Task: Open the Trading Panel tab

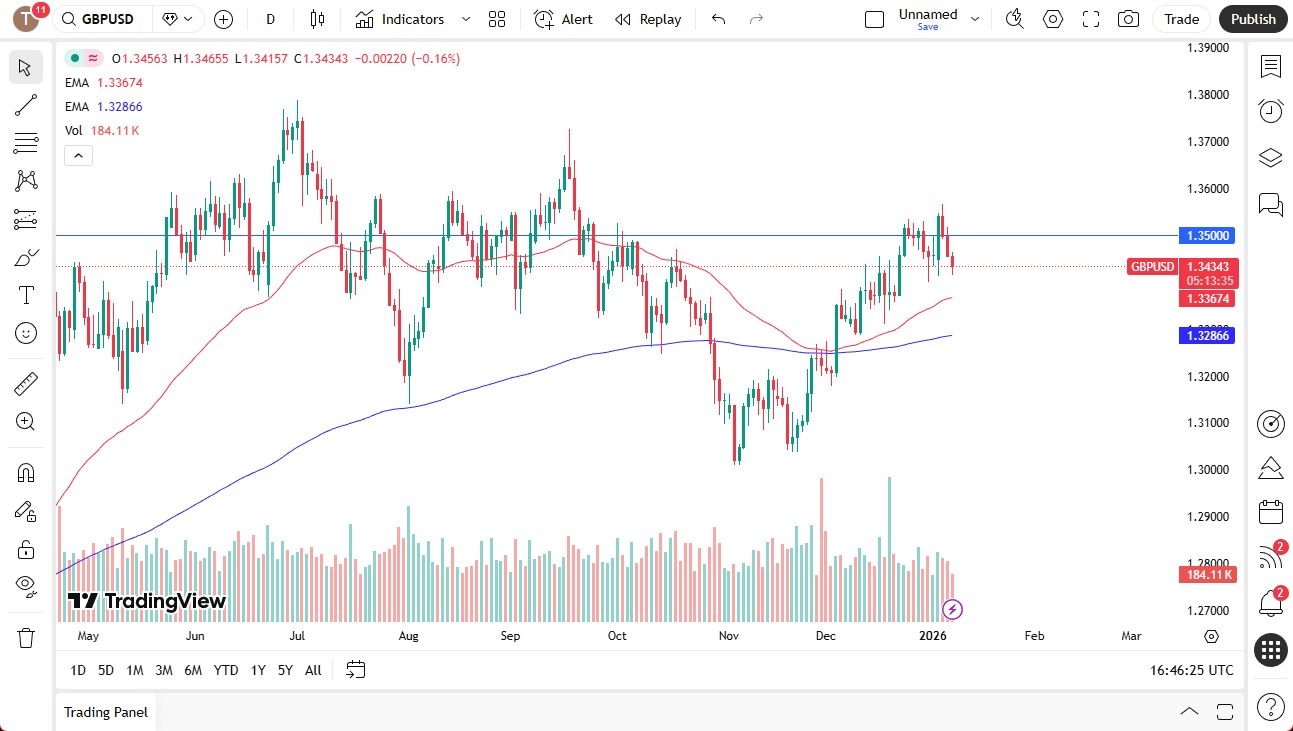Action: (106, 712)
